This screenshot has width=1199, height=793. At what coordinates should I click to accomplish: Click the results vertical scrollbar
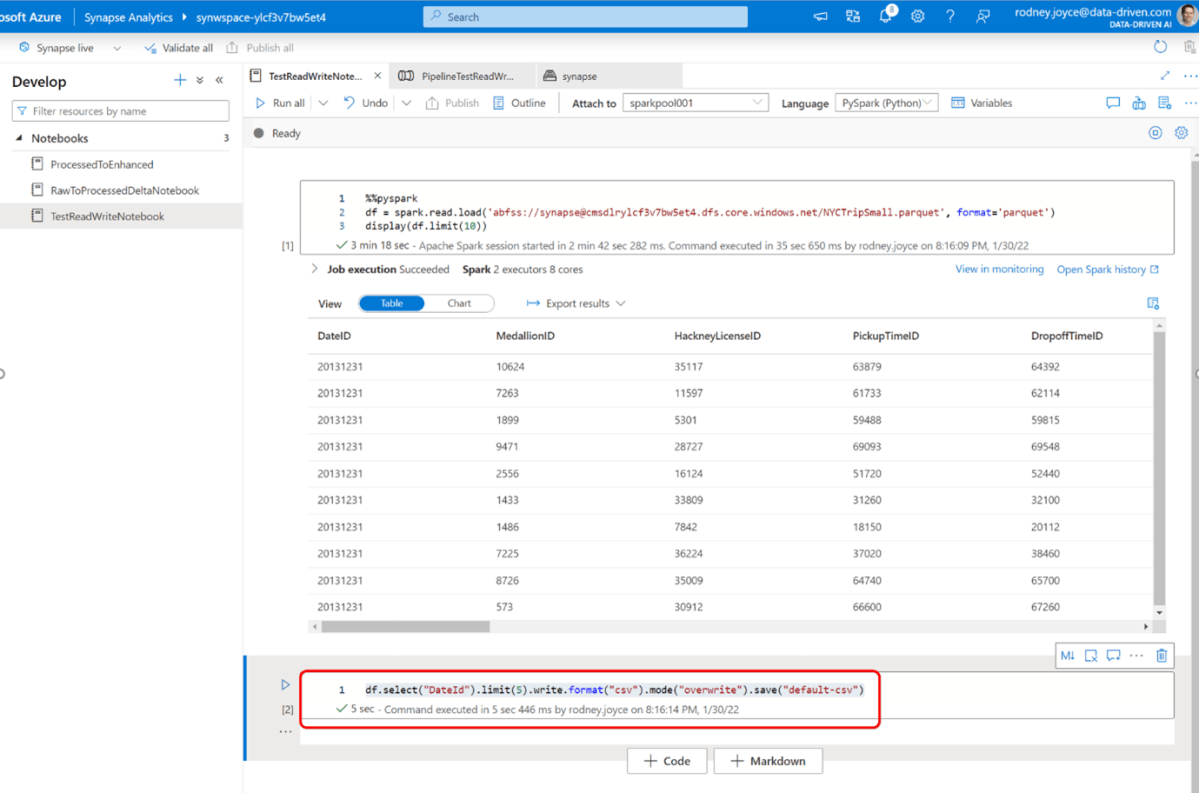tap(1159, 468)
